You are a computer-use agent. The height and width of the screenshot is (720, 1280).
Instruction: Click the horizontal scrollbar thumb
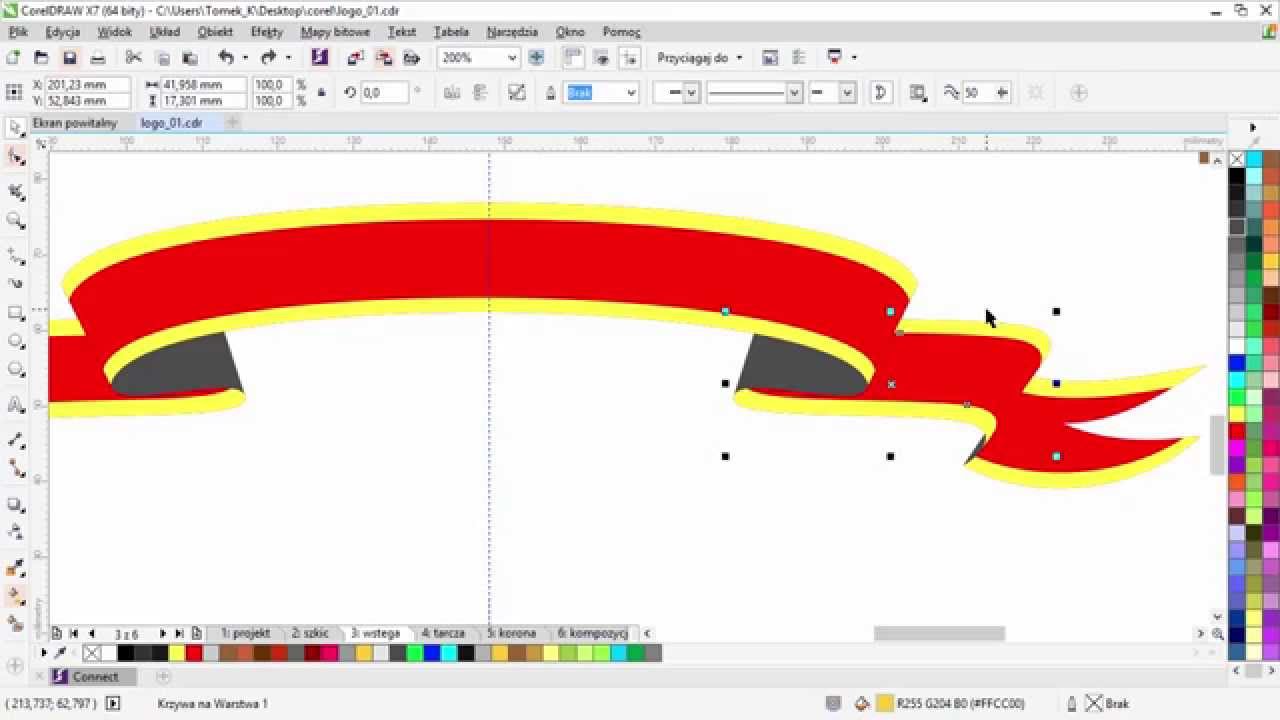939,634
